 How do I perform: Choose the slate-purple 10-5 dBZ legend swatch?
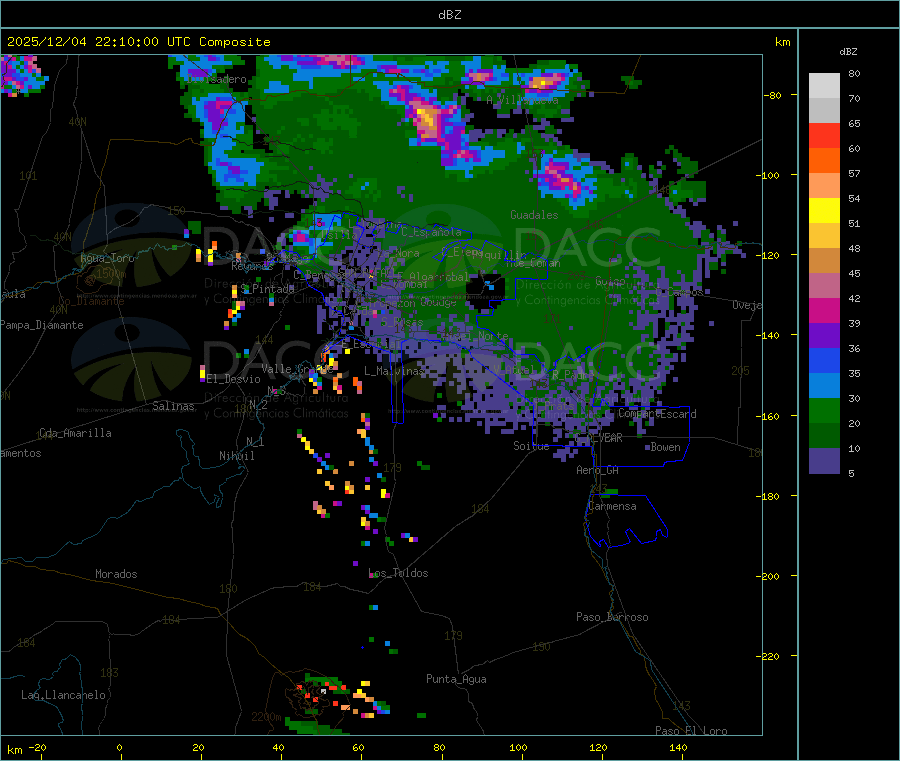coord(824,461)
